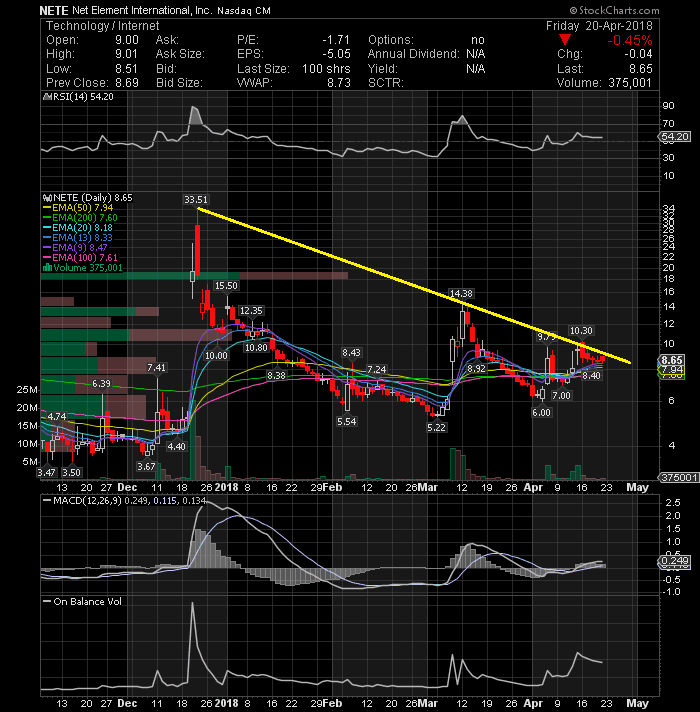Viewport: 700px width, 712px height.
Task: Click the 5.22 low price label
Action: tap(436, 427)
